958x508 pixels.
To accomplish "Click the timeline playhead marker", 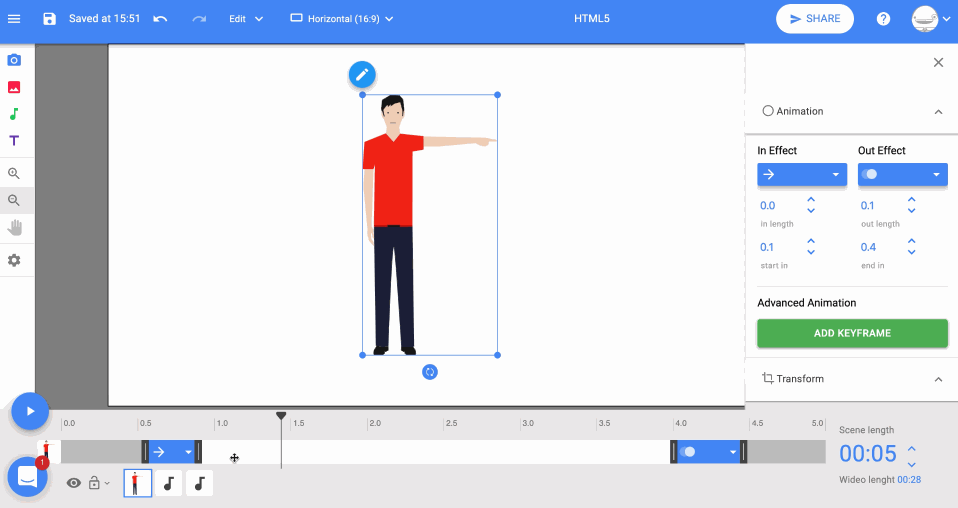I will point(281,416).
